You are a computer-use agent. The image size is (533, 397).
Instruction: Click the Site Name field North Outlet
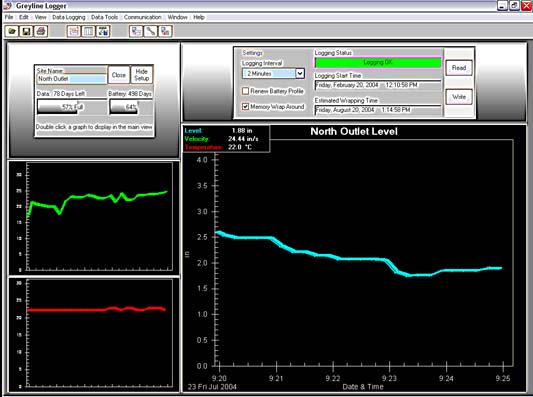(x=72, y=79)
